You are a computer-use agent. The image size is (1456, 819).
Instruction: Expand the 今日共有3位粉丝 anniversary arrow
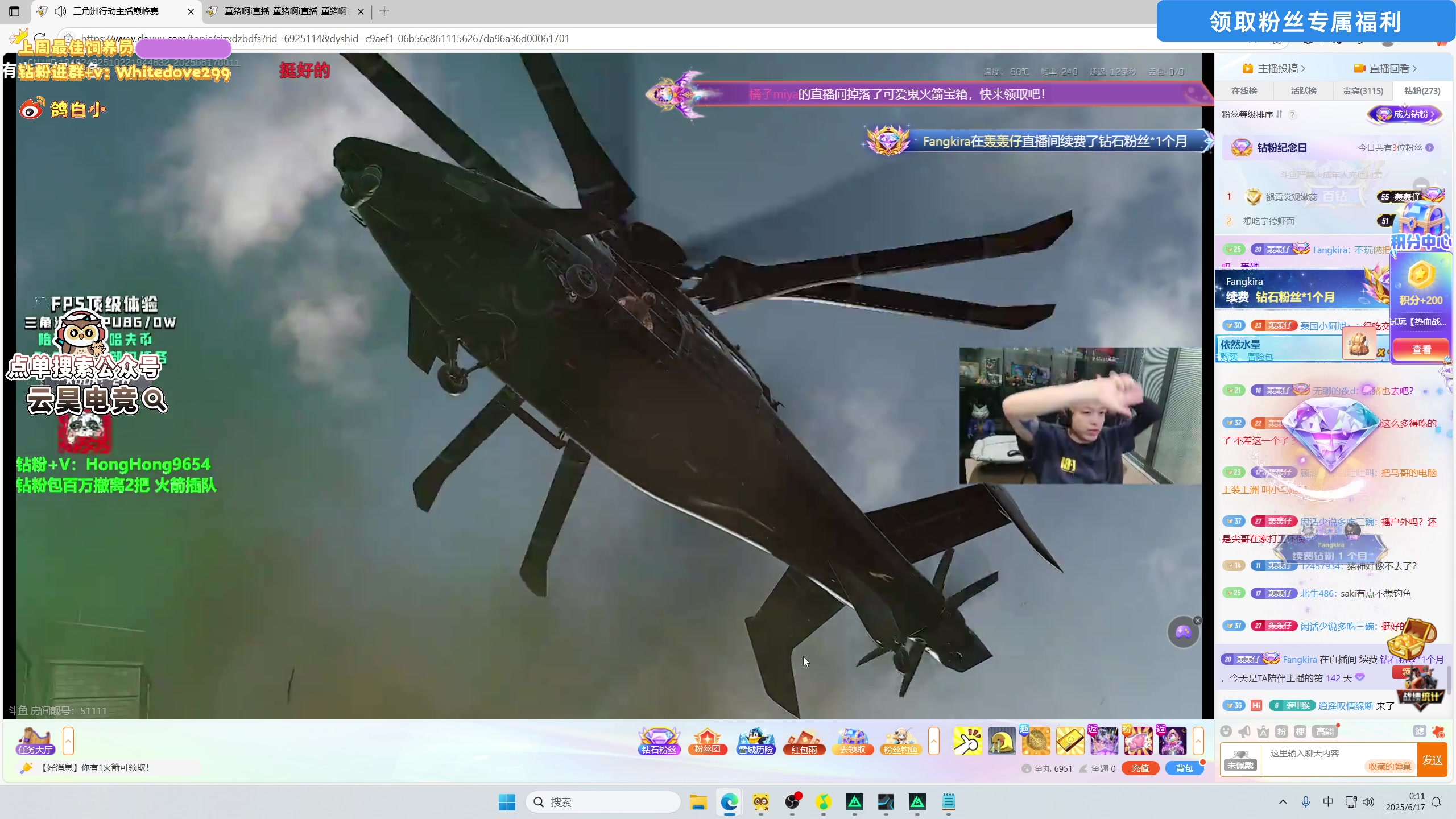(1430, 148)
